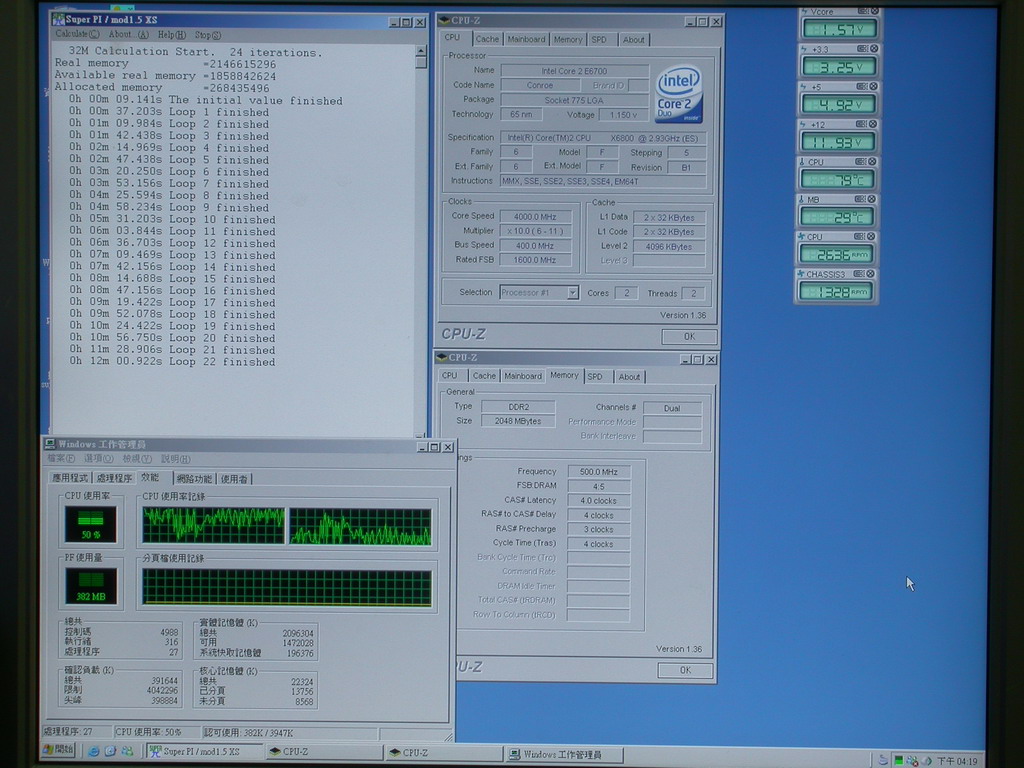This screenshot has width=1024, height=768.
Task: Click the Name field 'Intel Core 2 E6700'
Action: [575, 71]
